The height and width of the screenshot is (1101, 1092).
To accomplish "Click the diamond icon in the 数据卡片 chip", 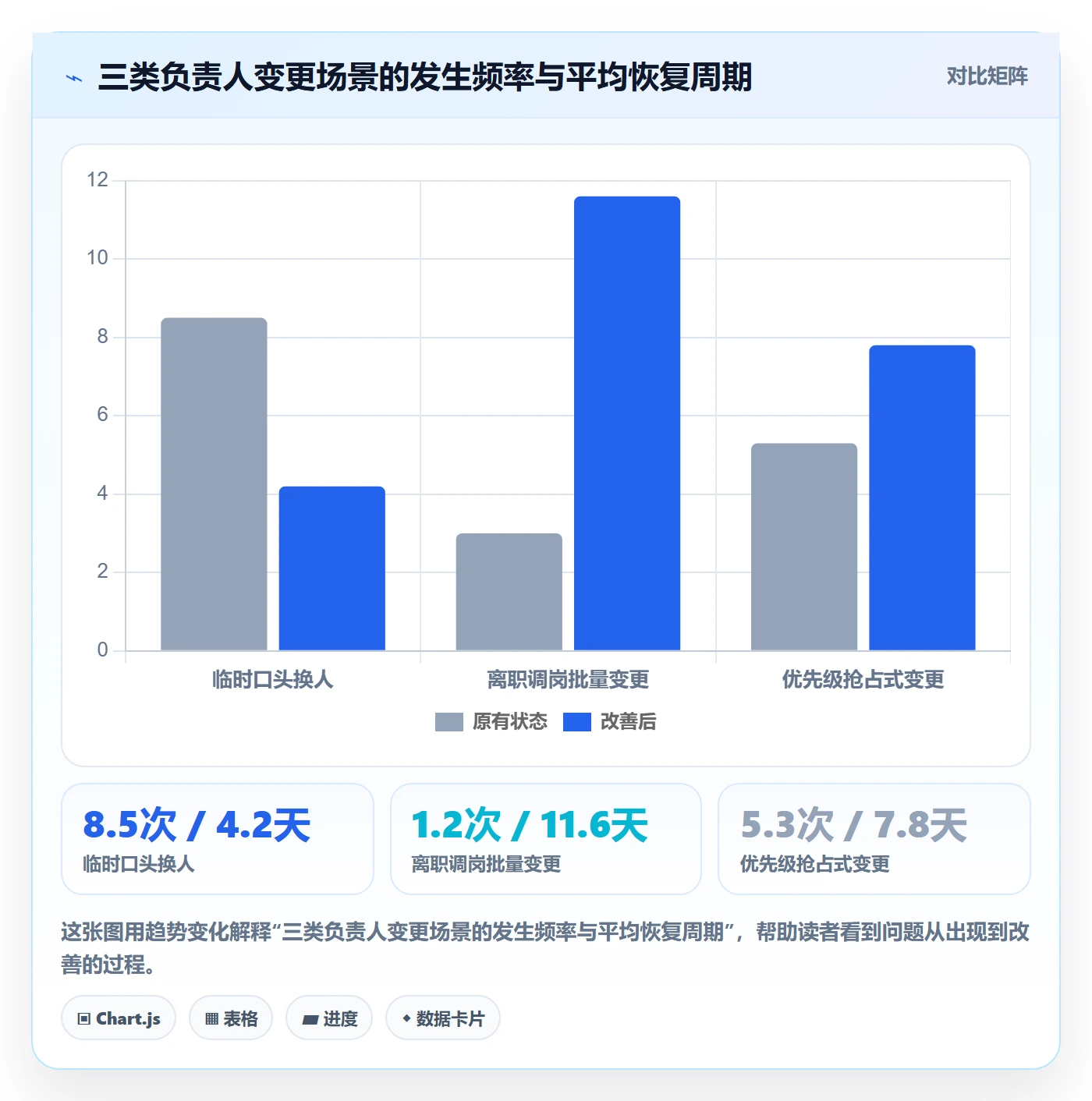I will [x=406, y=1018].
